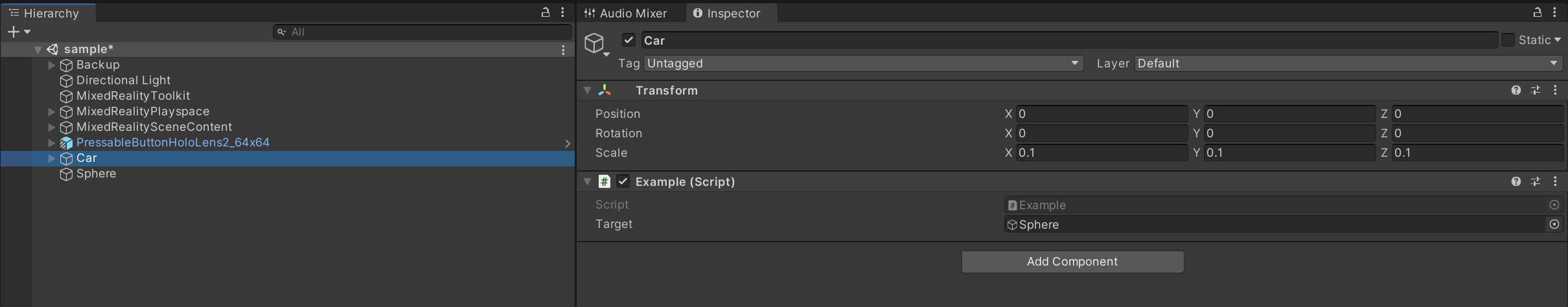The image size is (1568, 307).
Task: Open the create object plus button
Action: pyautogui.click(x=14, y=32)
